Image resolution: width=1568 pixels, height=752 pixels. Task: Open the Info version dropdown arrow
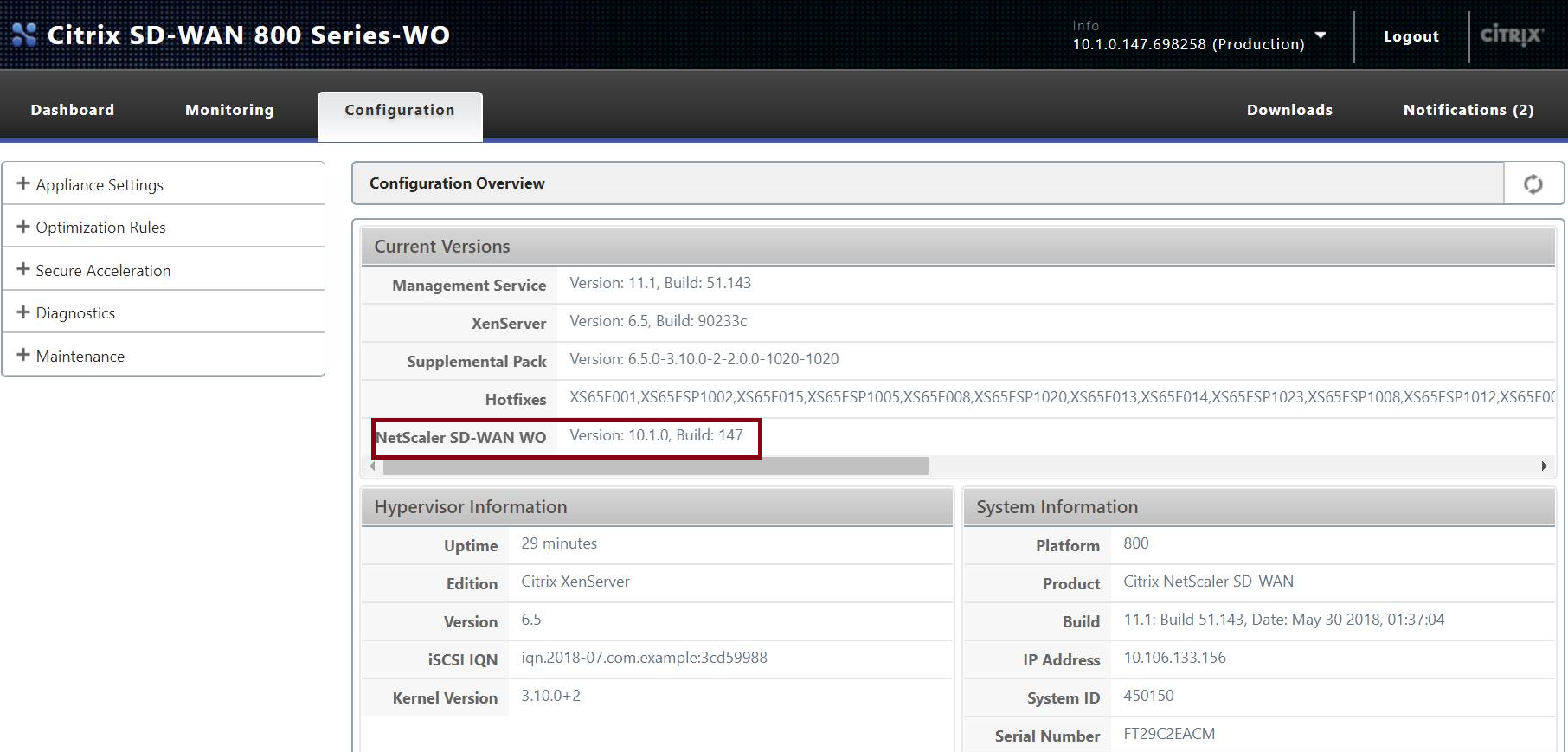click(1321, 35)
